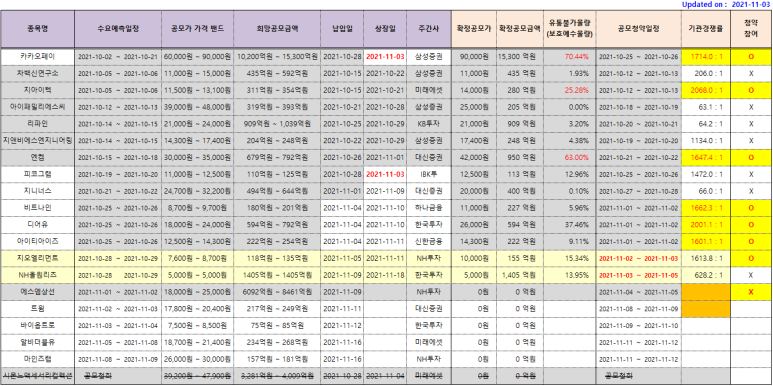The image size is (773, 386).
Task: Click the 1472.0 : 1 ratio cell
Action: [x=705, y=174]
